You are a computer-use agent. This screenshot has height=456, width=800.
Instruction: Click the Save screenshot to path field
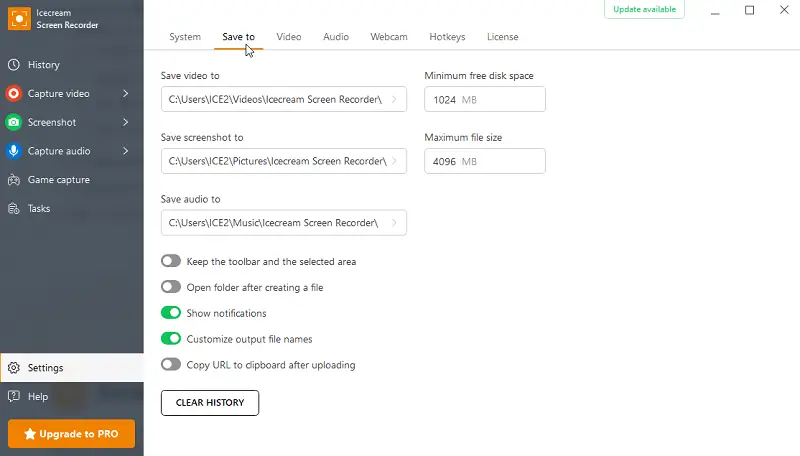pos(284,161)
